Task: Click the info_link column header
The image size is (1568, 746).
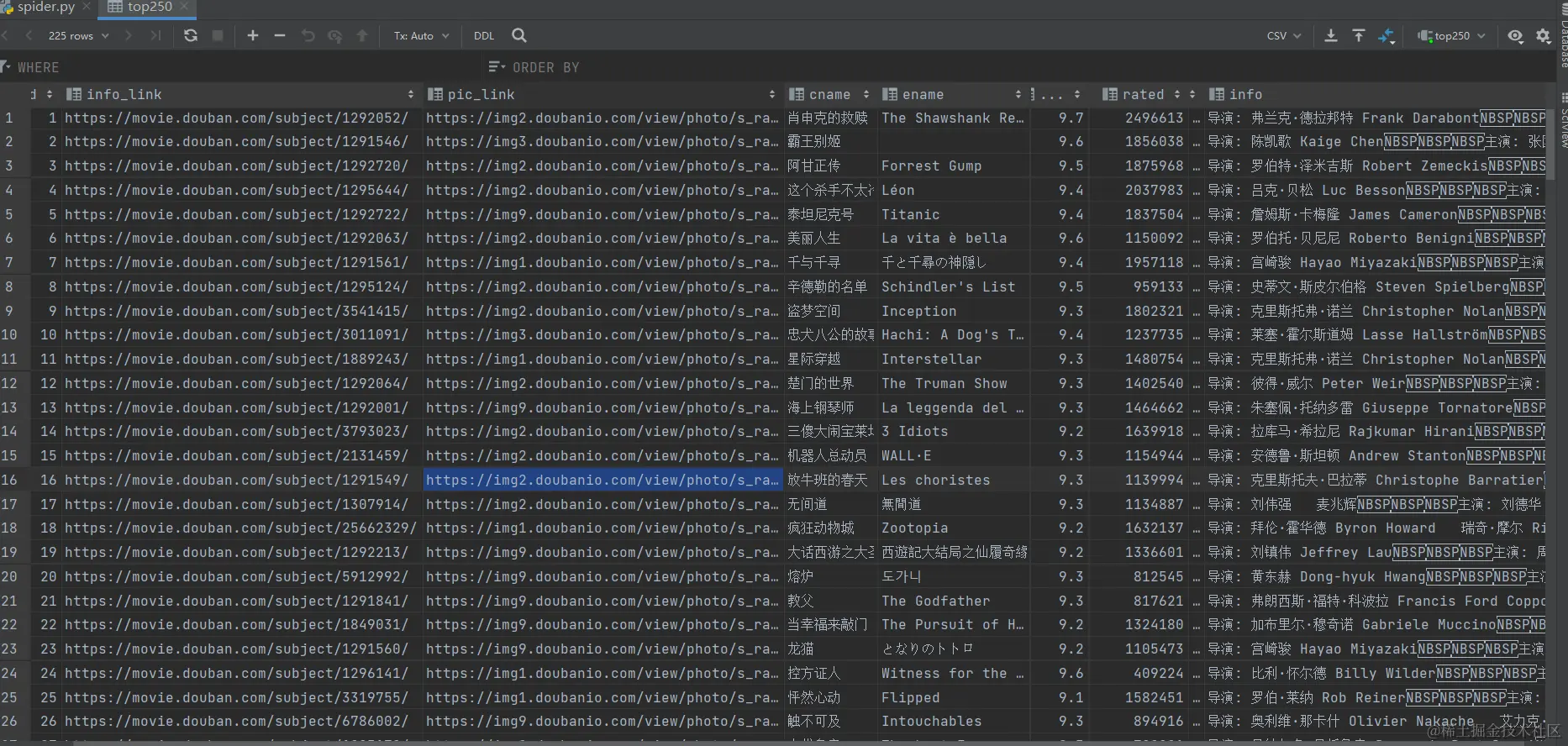Action: tap(241, 94)
